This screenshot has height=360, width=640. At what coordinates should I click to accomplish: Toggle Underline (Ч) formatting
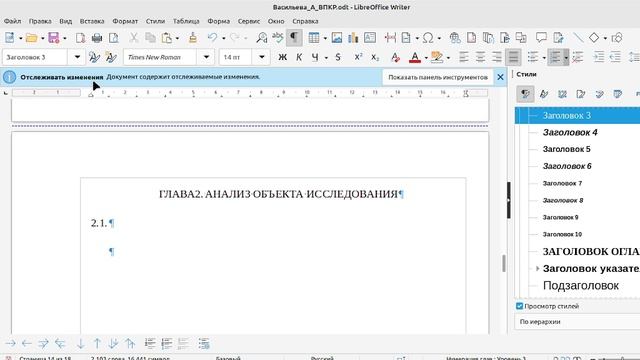(315, 58)
